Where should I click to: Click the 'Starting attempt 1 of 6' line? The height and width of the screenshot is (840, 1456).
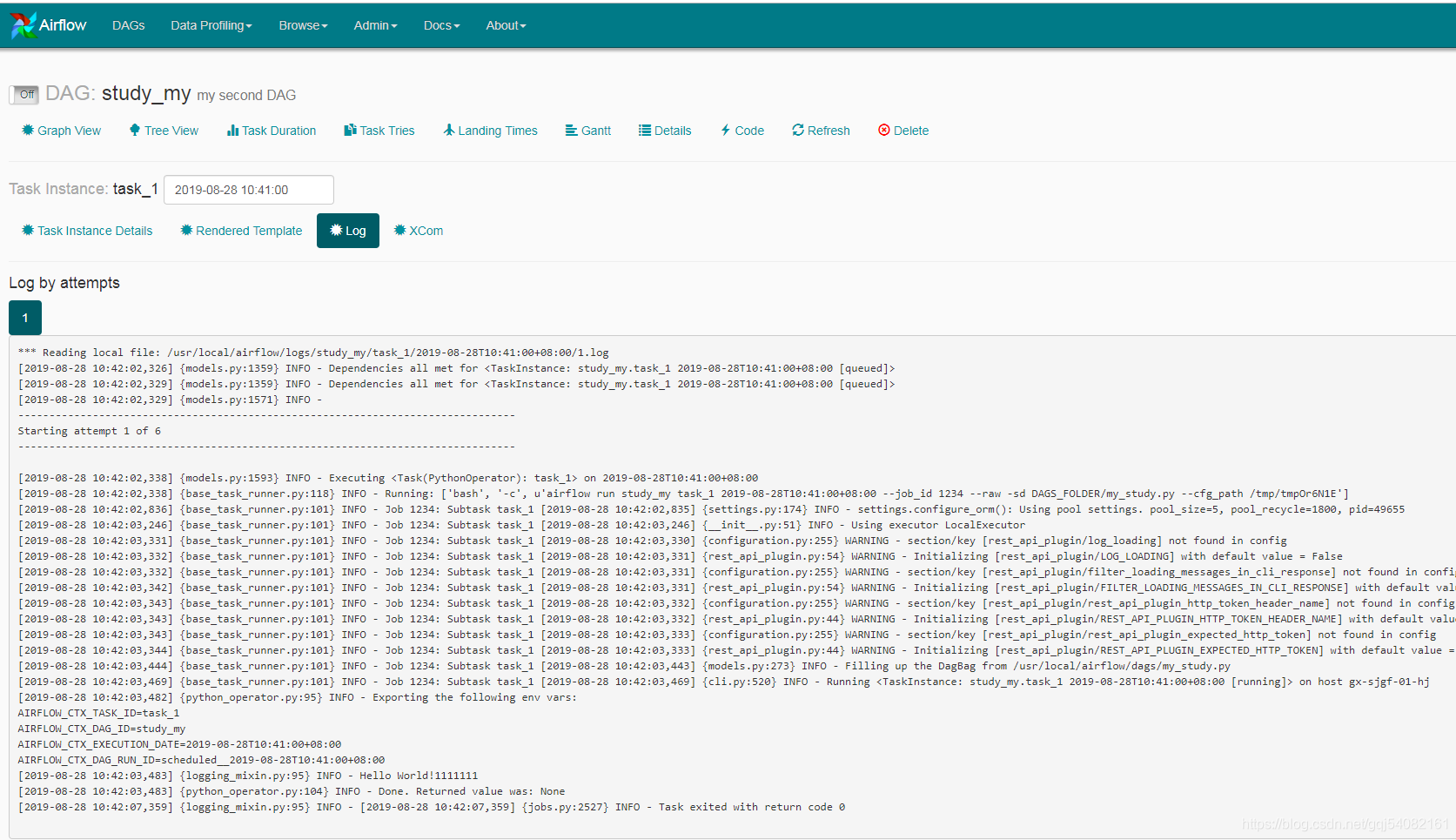point(90,431)
